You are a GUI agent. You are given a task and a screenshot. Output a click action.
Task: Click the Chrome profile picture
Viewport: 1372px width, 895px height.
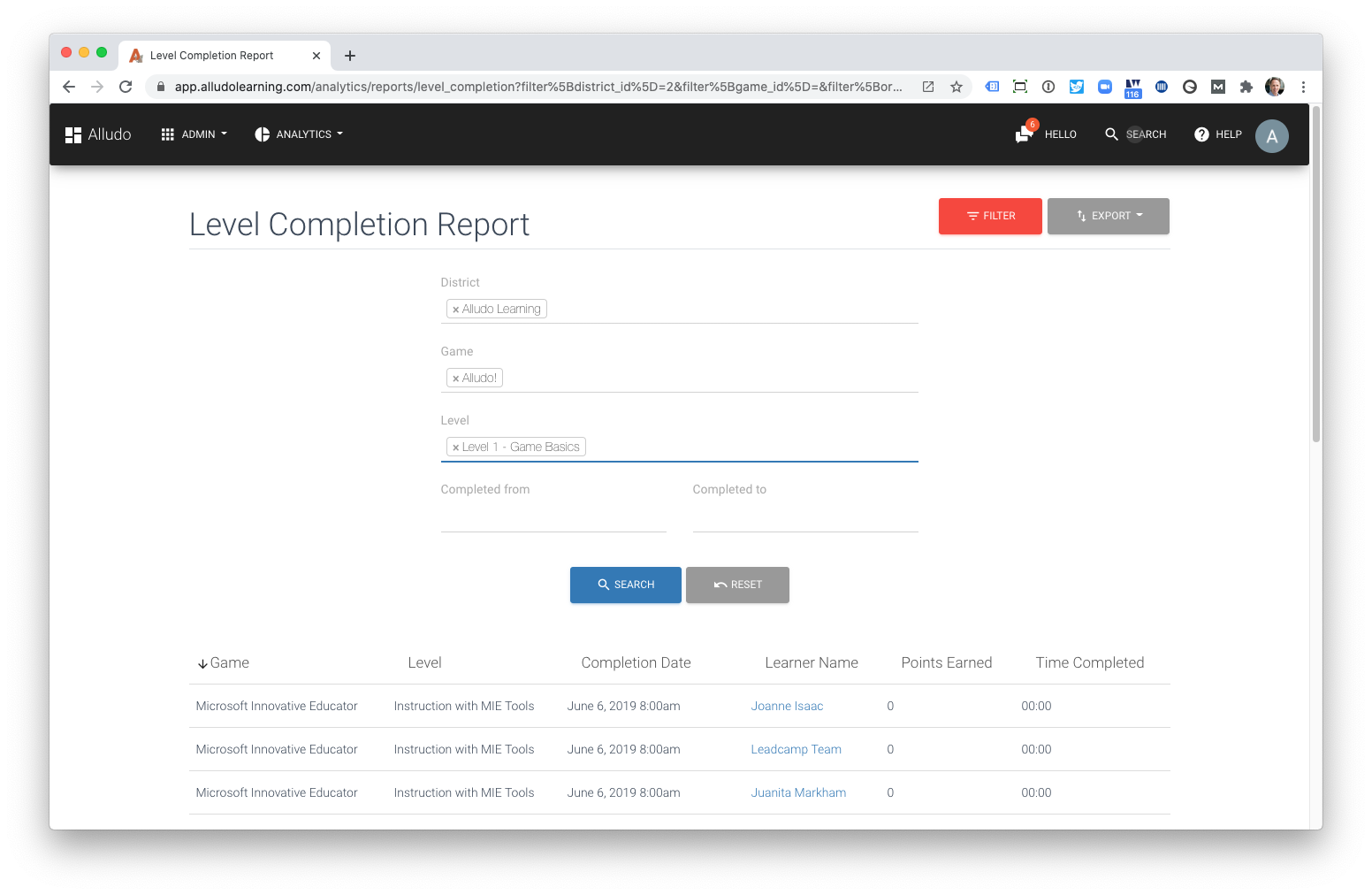click(1275, 87)
